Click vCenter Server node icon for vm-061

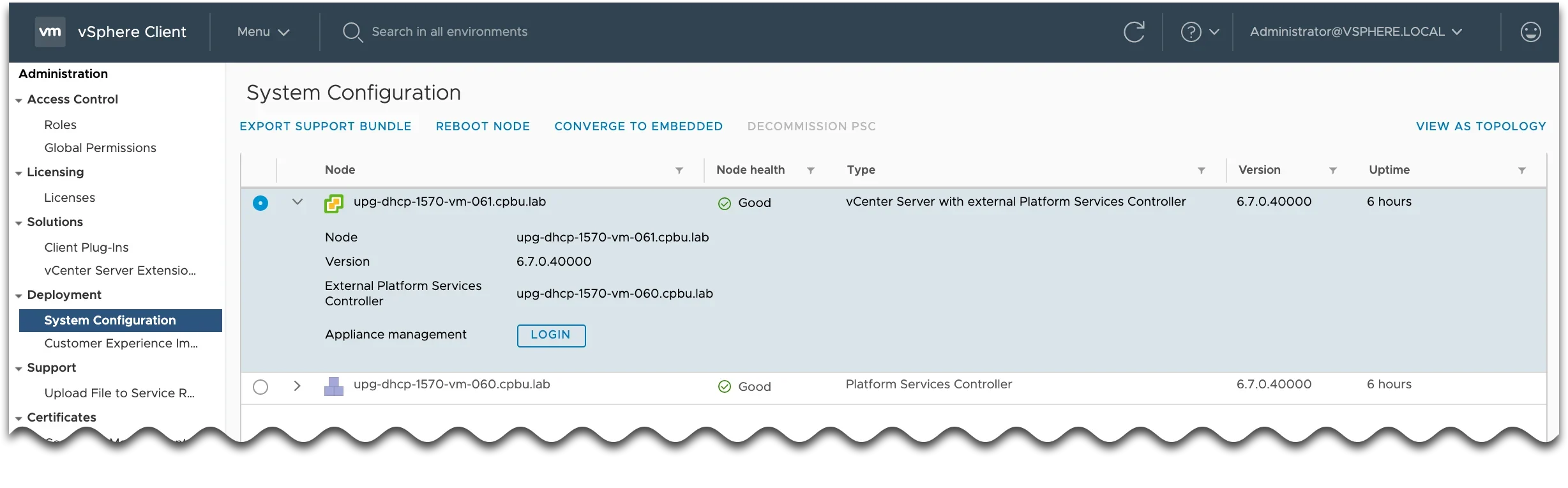pos(334,203)
